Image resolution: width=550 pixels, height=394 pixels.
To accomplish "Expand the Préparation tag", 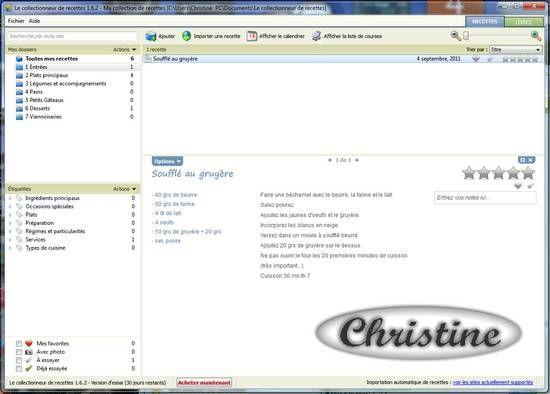I will (10, 223).
